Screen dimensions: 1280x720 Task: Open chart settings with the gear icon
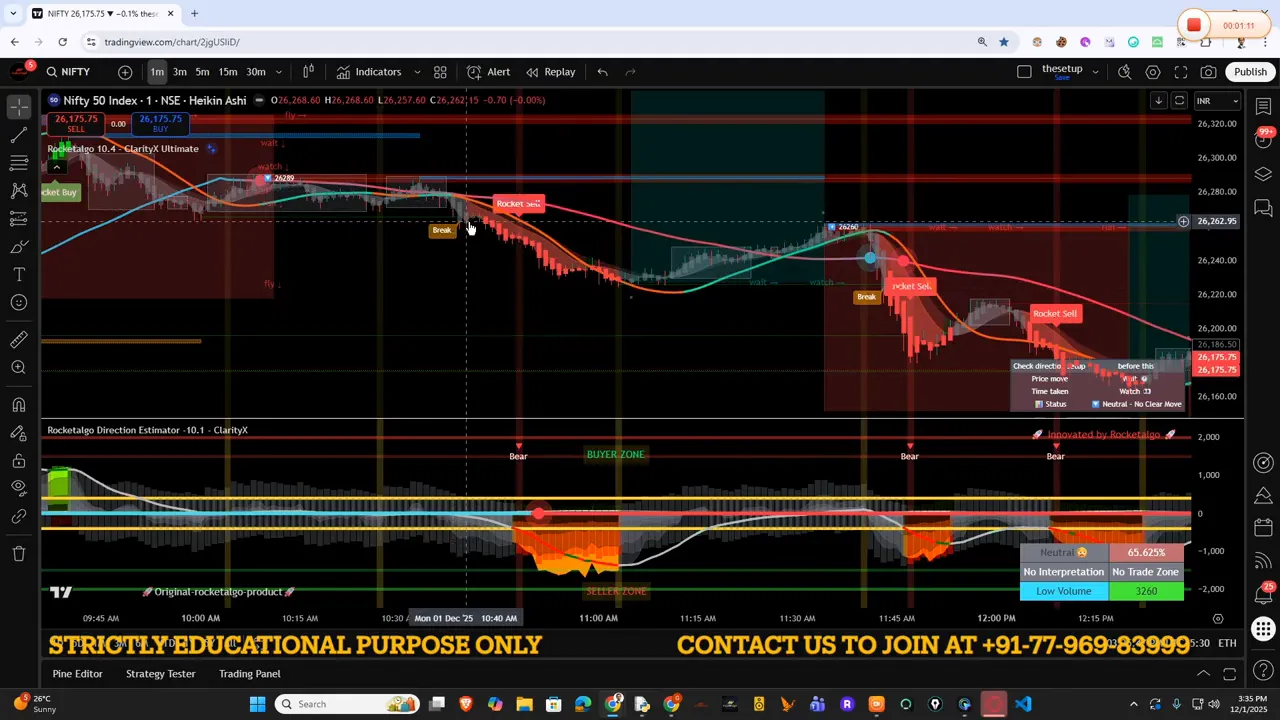point(1153,71)
